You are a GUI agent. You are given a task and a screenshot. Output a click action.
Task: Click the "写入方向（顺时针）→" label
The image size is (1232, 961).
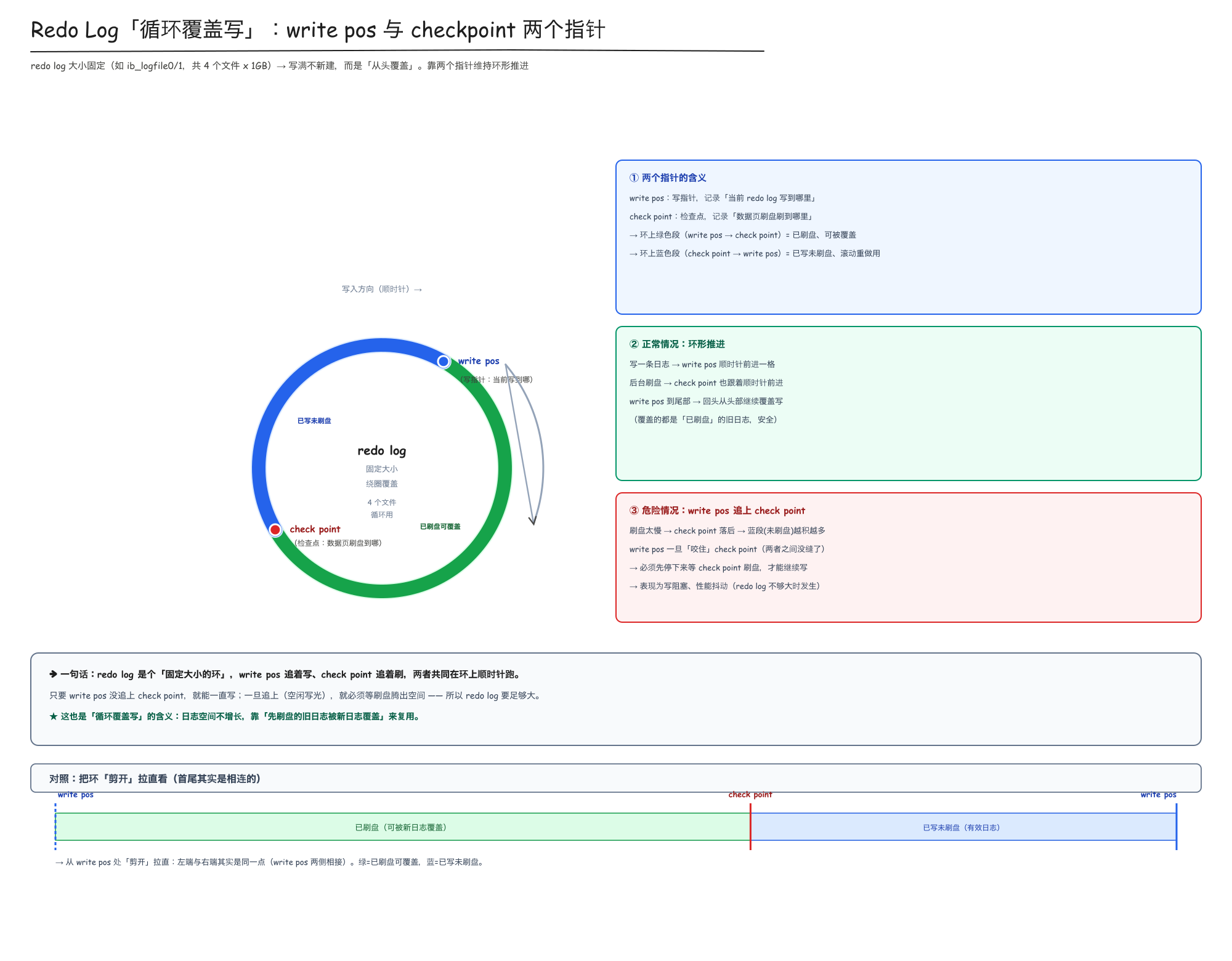click(x=382, y=289)
